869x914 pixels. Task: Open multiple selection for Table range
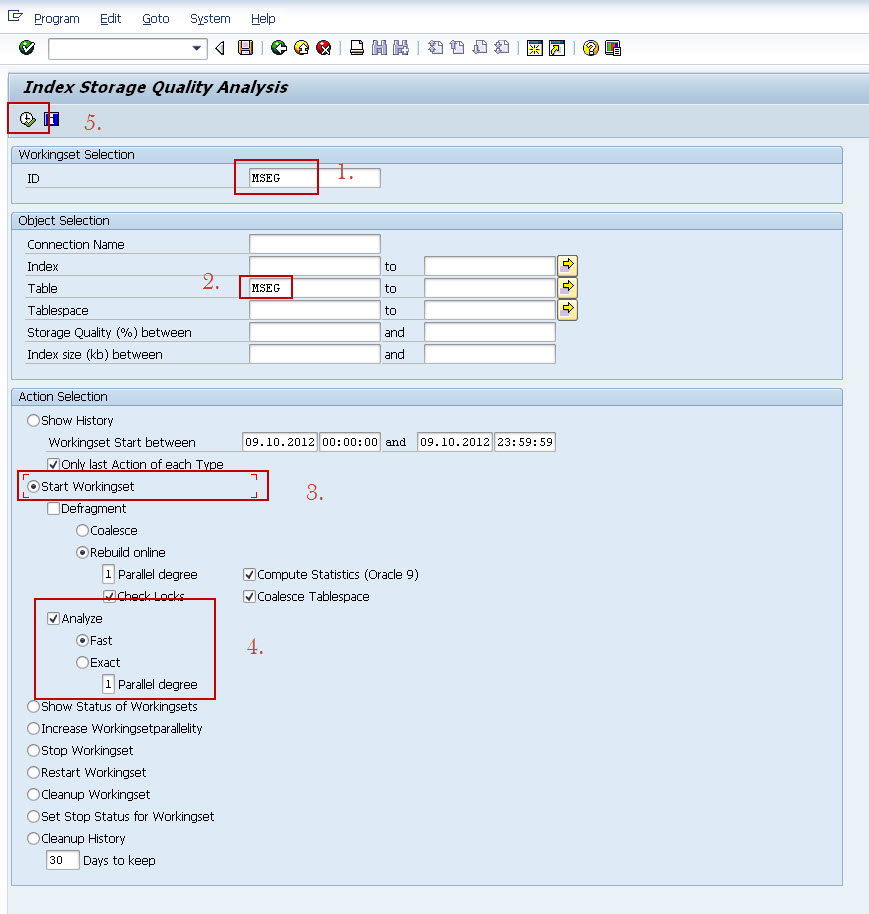click(565, 287)
